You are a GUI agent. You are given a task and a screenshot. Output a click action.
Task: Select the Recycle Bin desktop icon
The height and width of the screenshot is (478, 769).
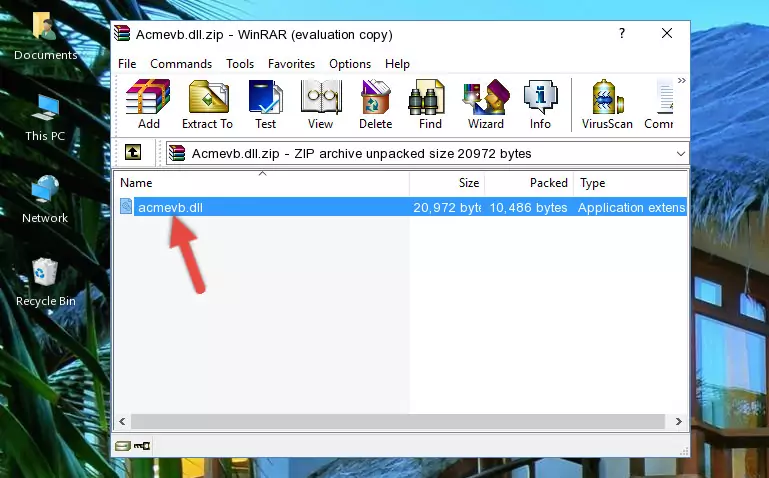(46, 282)
